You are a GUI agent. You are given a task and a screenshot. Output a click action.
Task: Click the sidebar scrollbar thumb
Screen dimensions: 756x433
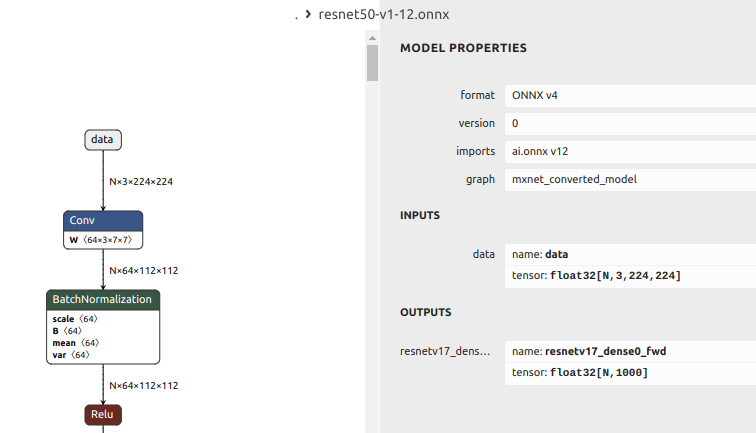point(372,61)
